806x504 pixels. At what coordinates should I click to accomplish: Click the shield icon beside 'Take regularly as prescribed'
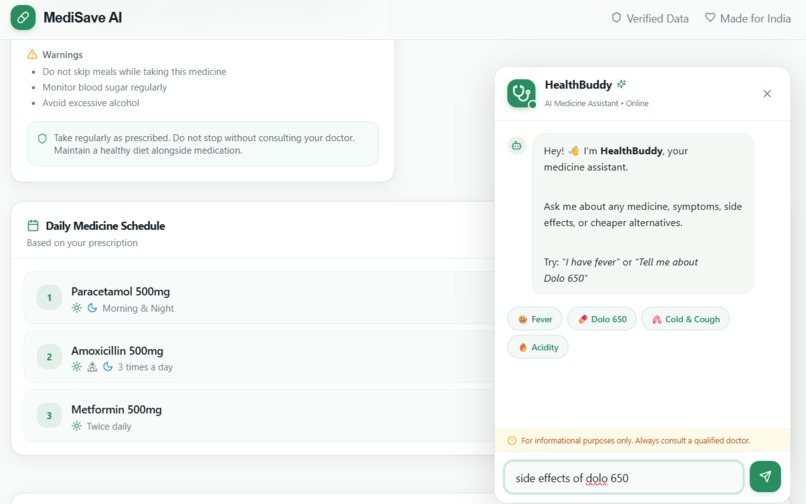pos(42,138)
